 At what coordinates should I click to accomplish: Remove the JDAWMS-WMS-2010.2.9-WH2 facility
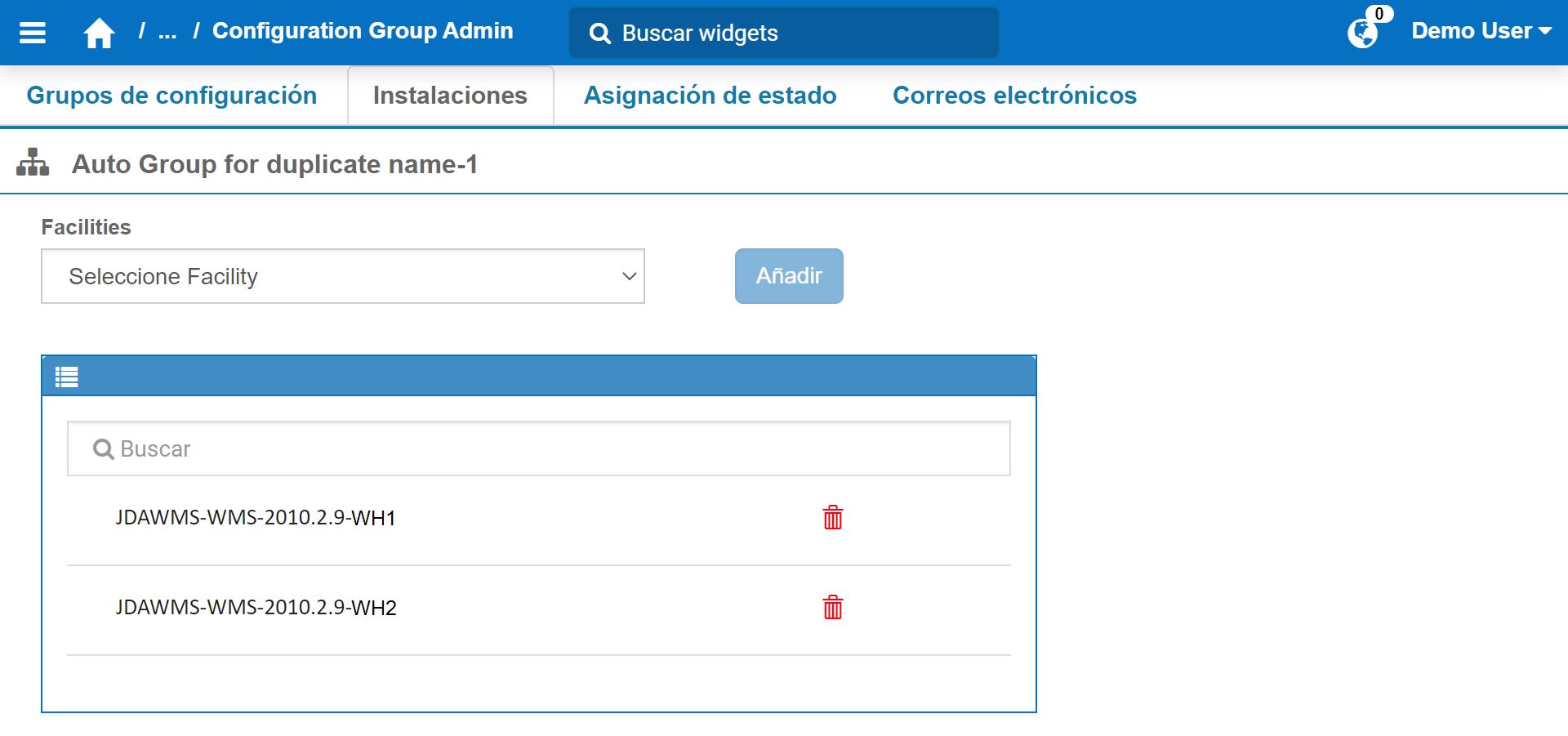pos(832,608)
